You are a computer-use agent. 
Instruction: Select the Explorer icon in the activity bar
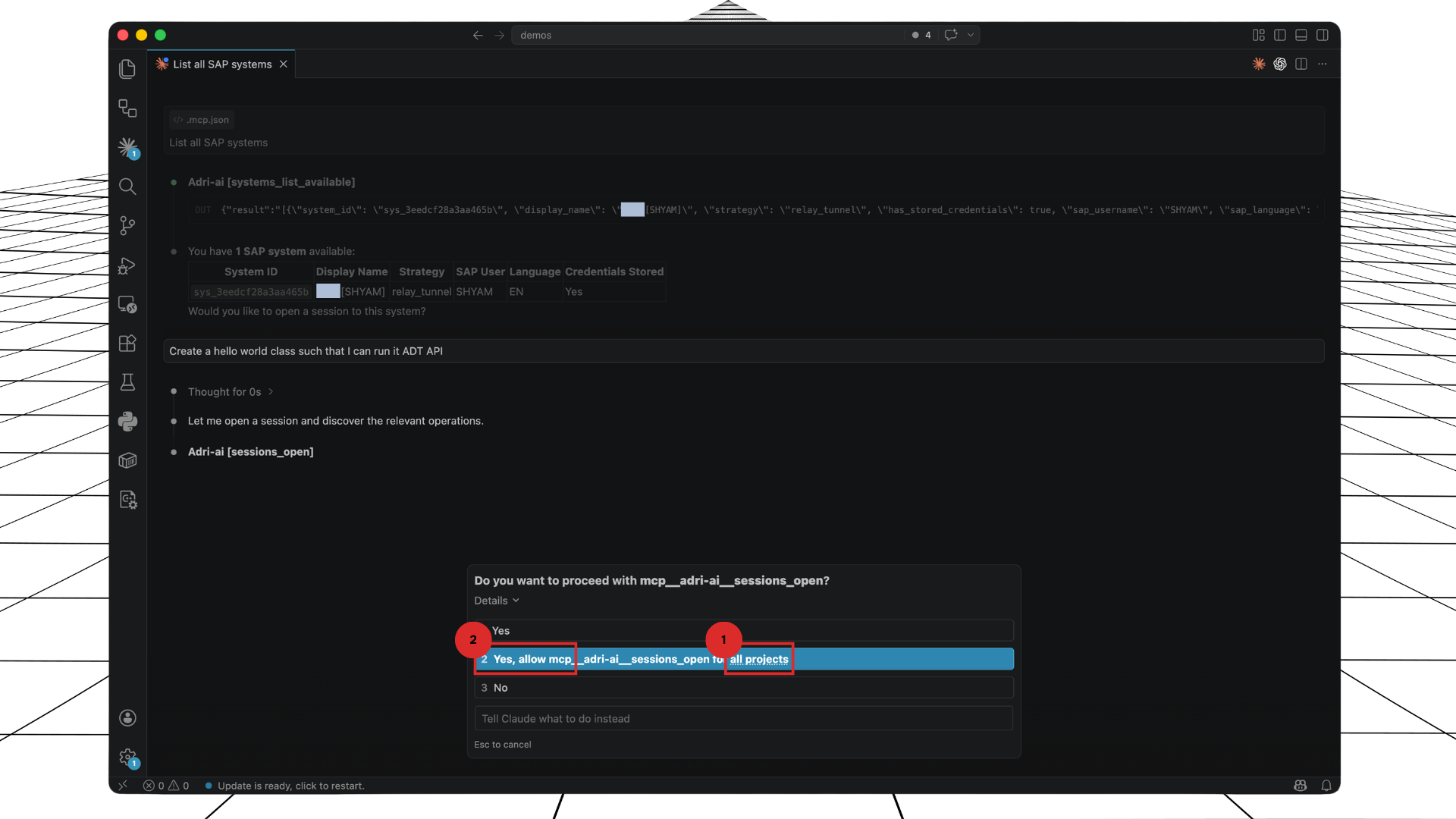tap(127, 68)
